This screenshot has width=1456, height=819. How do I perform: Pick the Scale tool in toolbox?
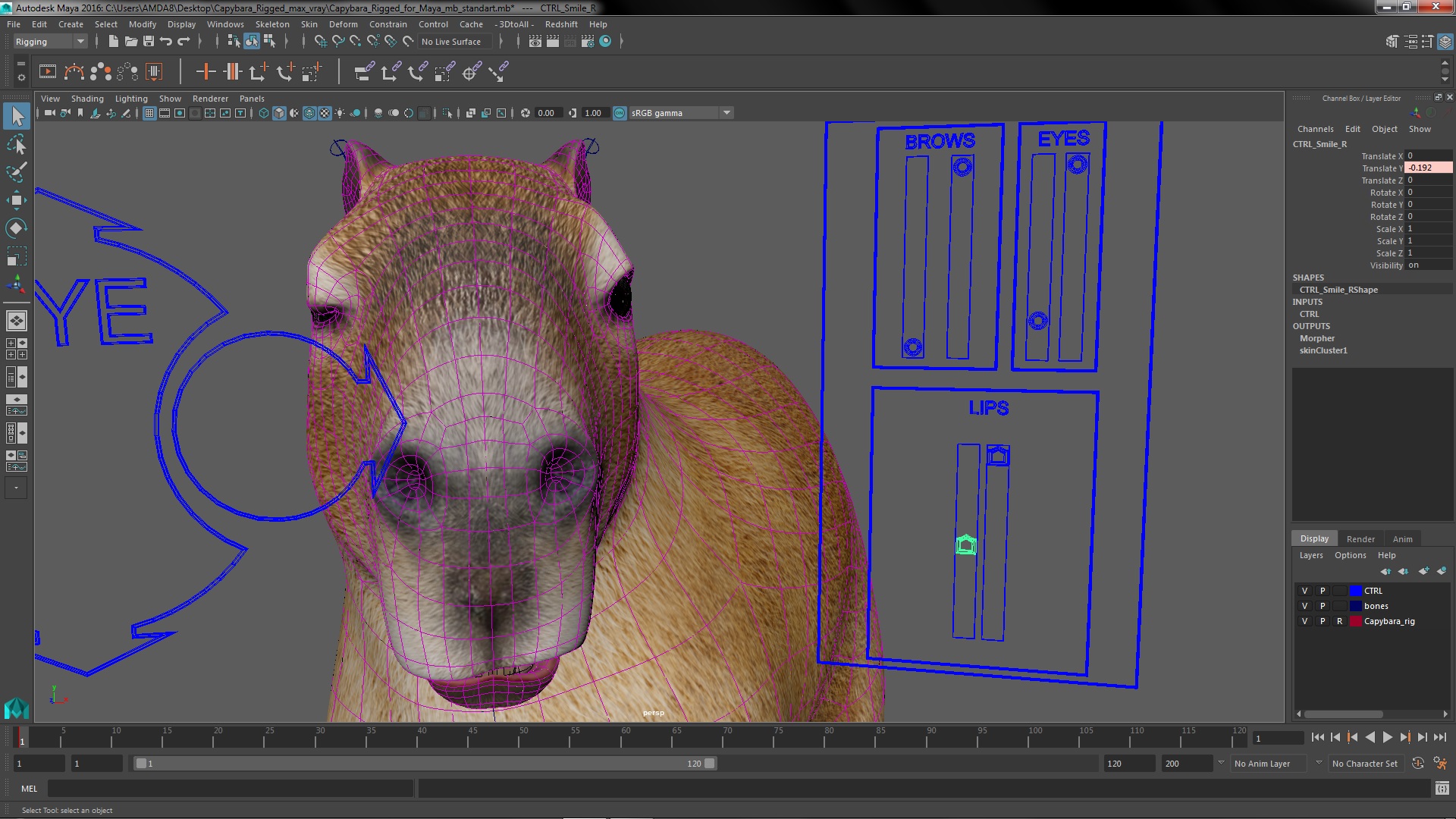coord(17,256)
